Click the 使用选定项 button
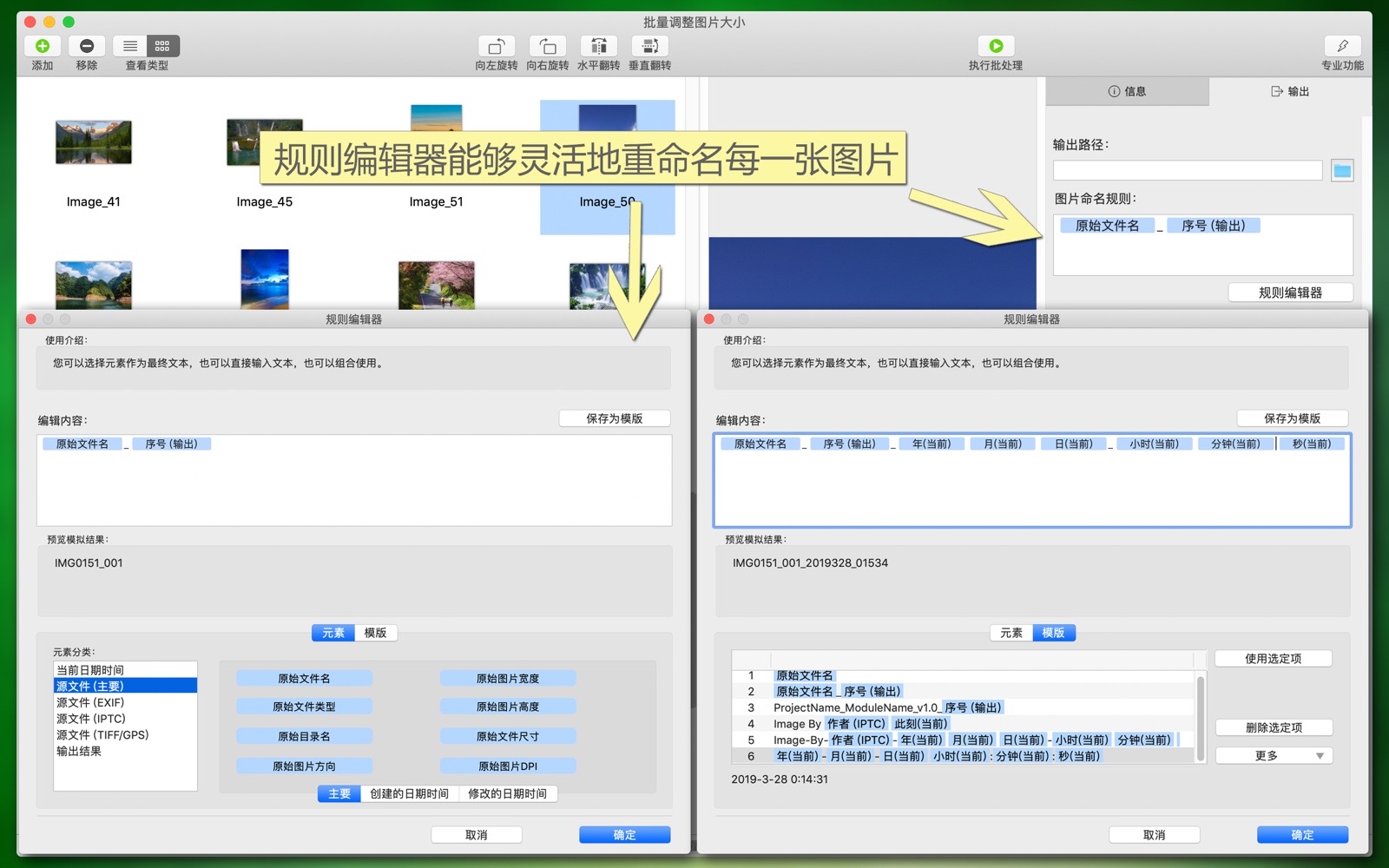Image resolution: width=1389 pixels, height=868 pixels. (1273, 659)
